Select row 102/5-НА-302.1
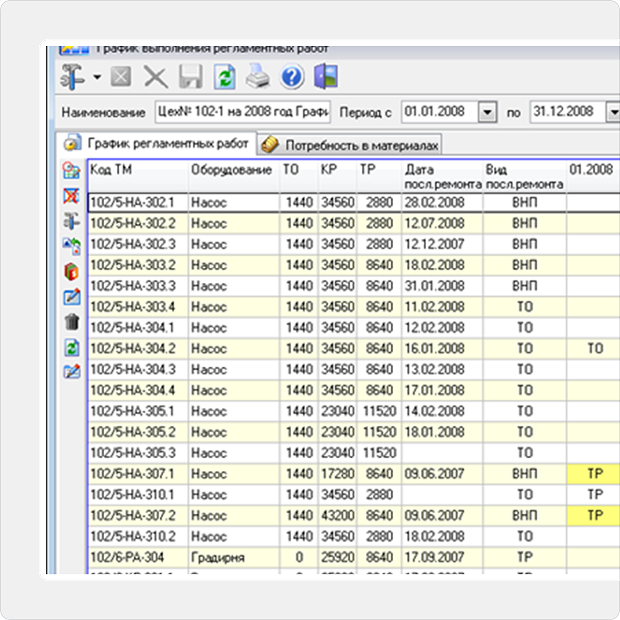 point(353,202)
